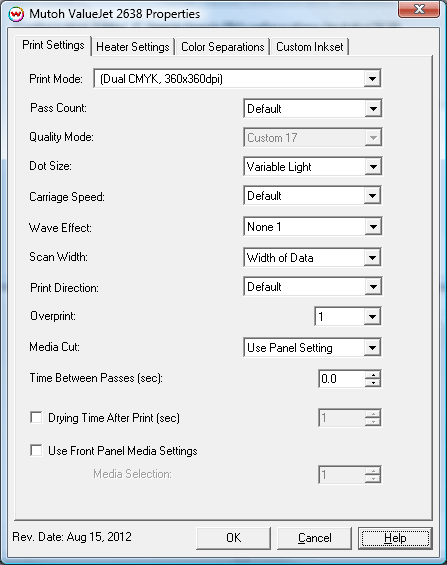447x565 pixels.
Task: Click the Cancel button
Action: pos(314,538)
